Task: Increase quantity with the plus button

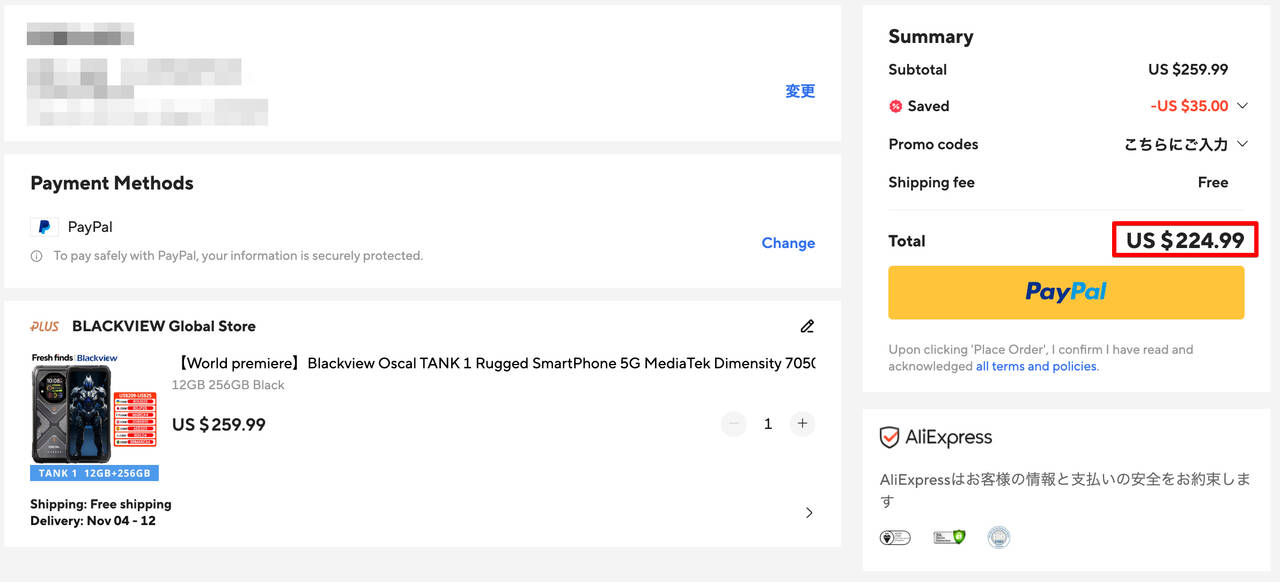Action: click(x=802, y=424)
